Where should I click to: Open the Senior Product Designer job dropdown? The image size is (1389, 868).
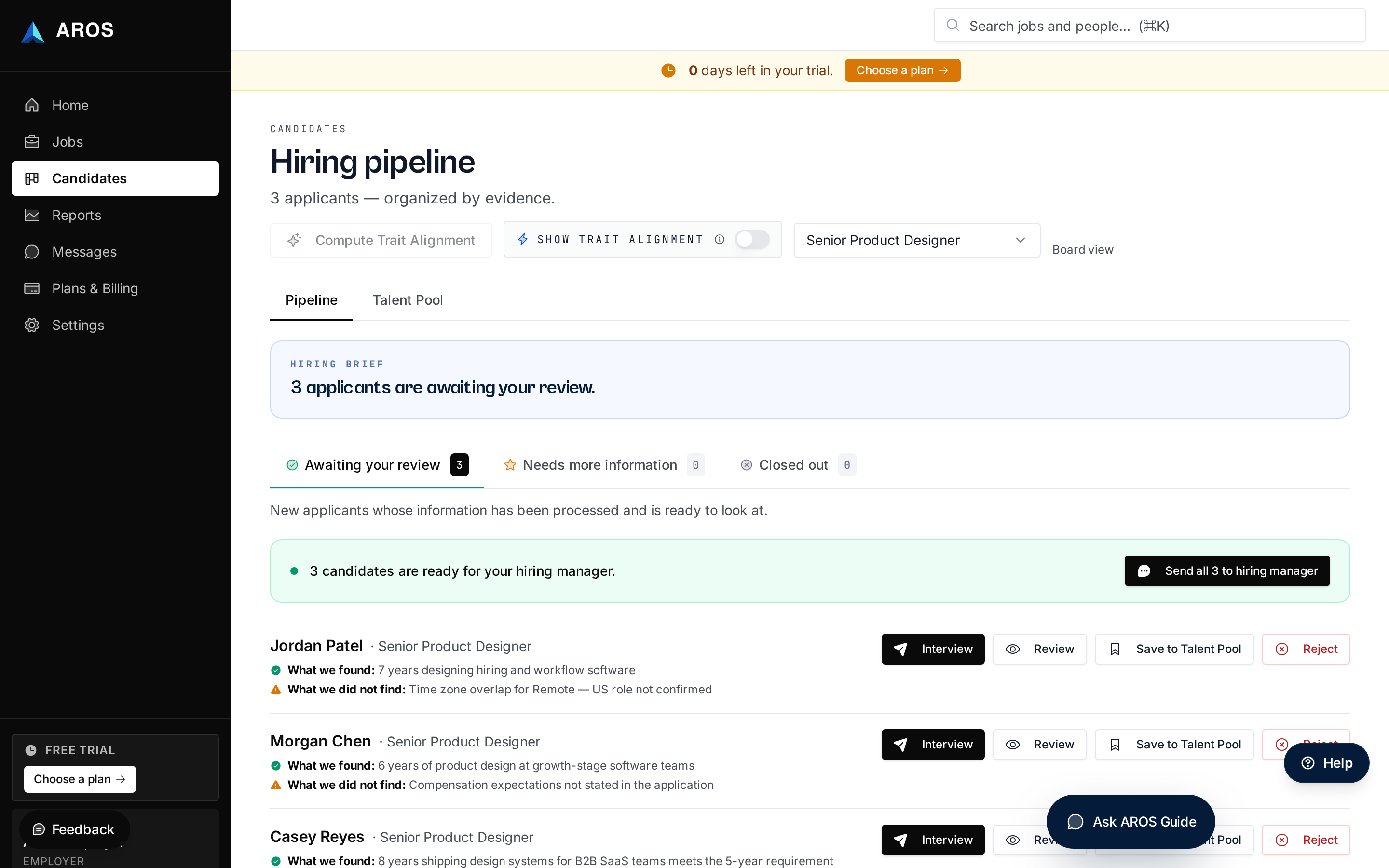click(x=917, y=240)
